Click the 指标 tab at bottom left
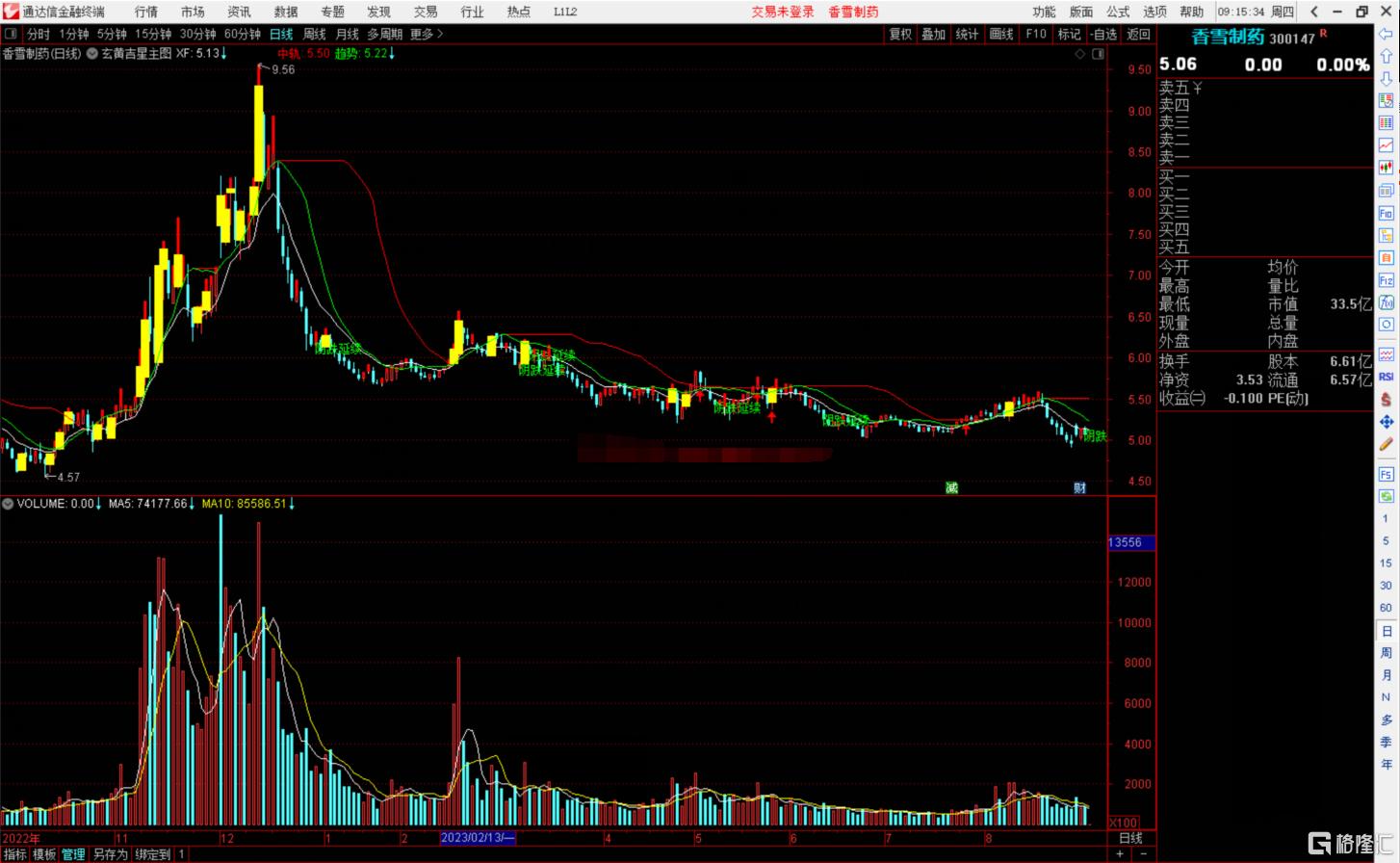 point(14,854)
